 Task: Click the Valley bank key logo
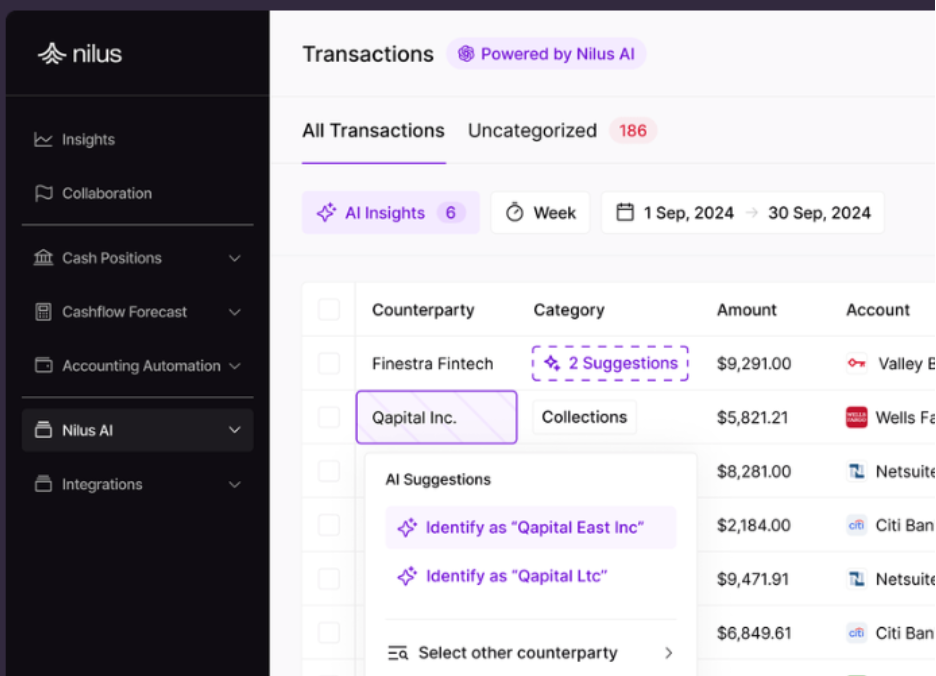pos(857,363)
